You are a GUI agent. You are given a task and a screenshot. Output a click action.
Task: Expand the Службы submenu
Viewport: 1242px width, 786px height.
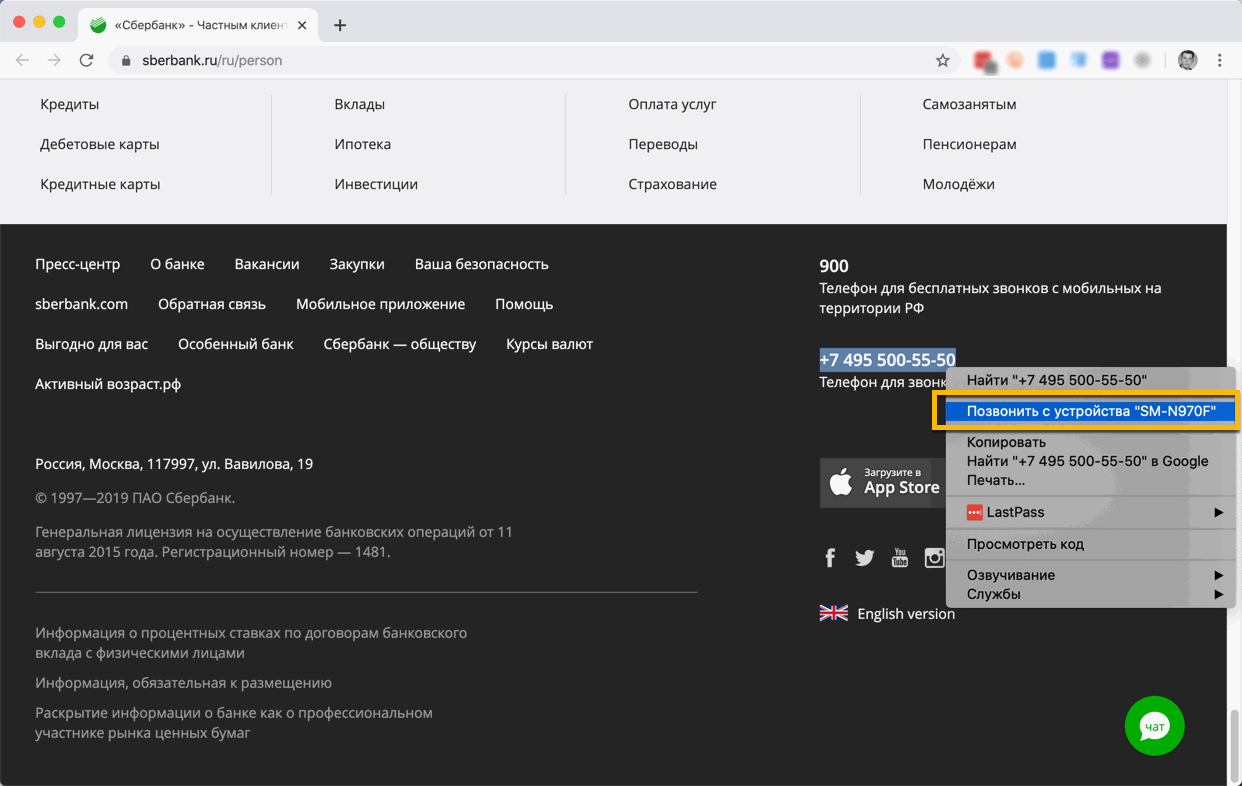pos(1090,594)
